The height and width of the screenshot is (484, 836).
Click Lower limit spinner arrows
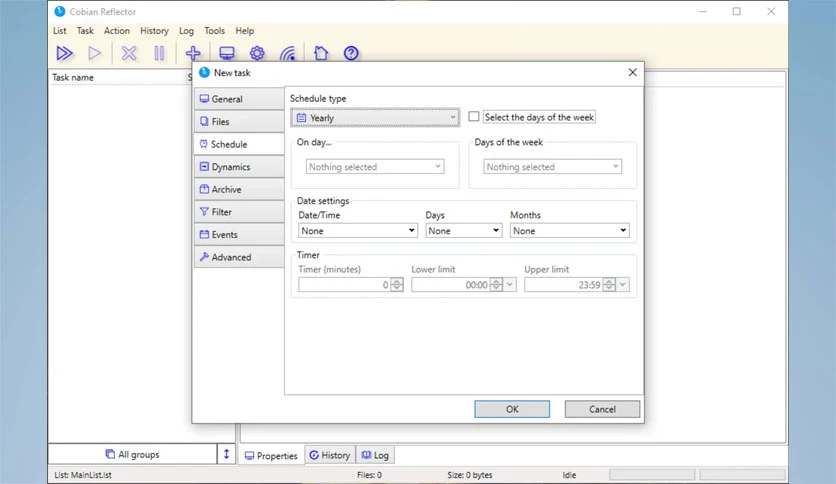496,285
